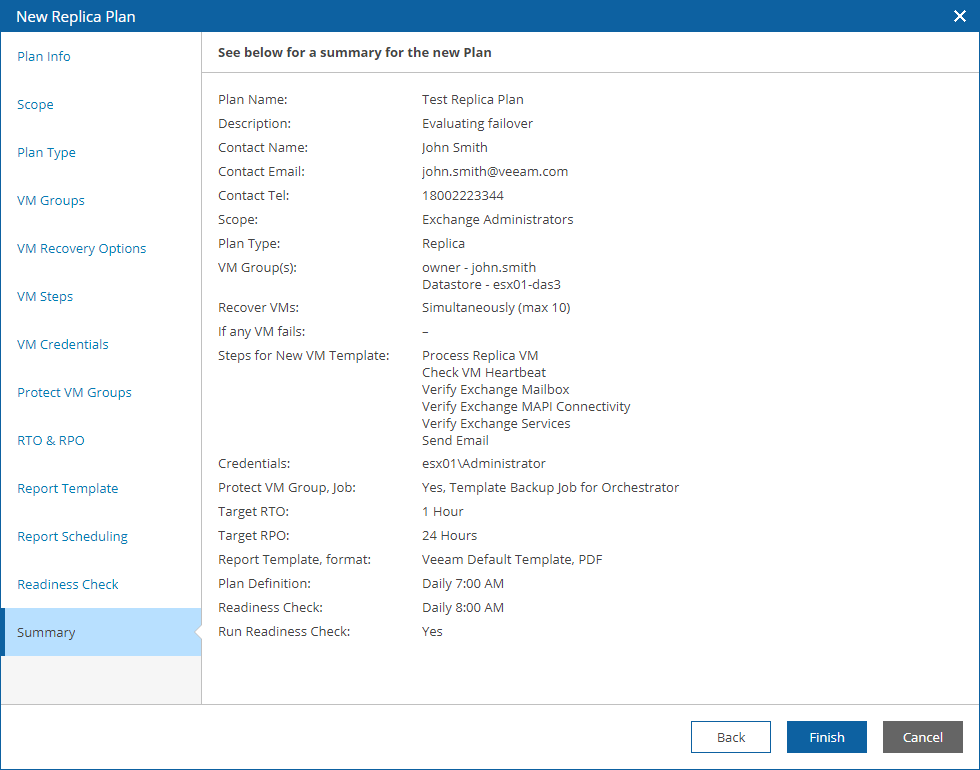This screenshot has width=980, height=770.
Task: Click 'Veeam Default Template, PDF' value
Action: pos(512,559)
